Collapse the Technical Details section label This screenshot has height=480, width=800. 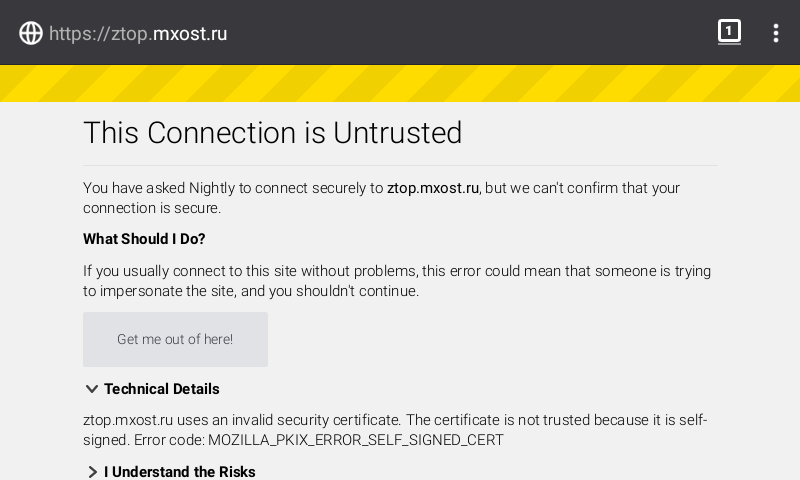[x=162, y=389]
